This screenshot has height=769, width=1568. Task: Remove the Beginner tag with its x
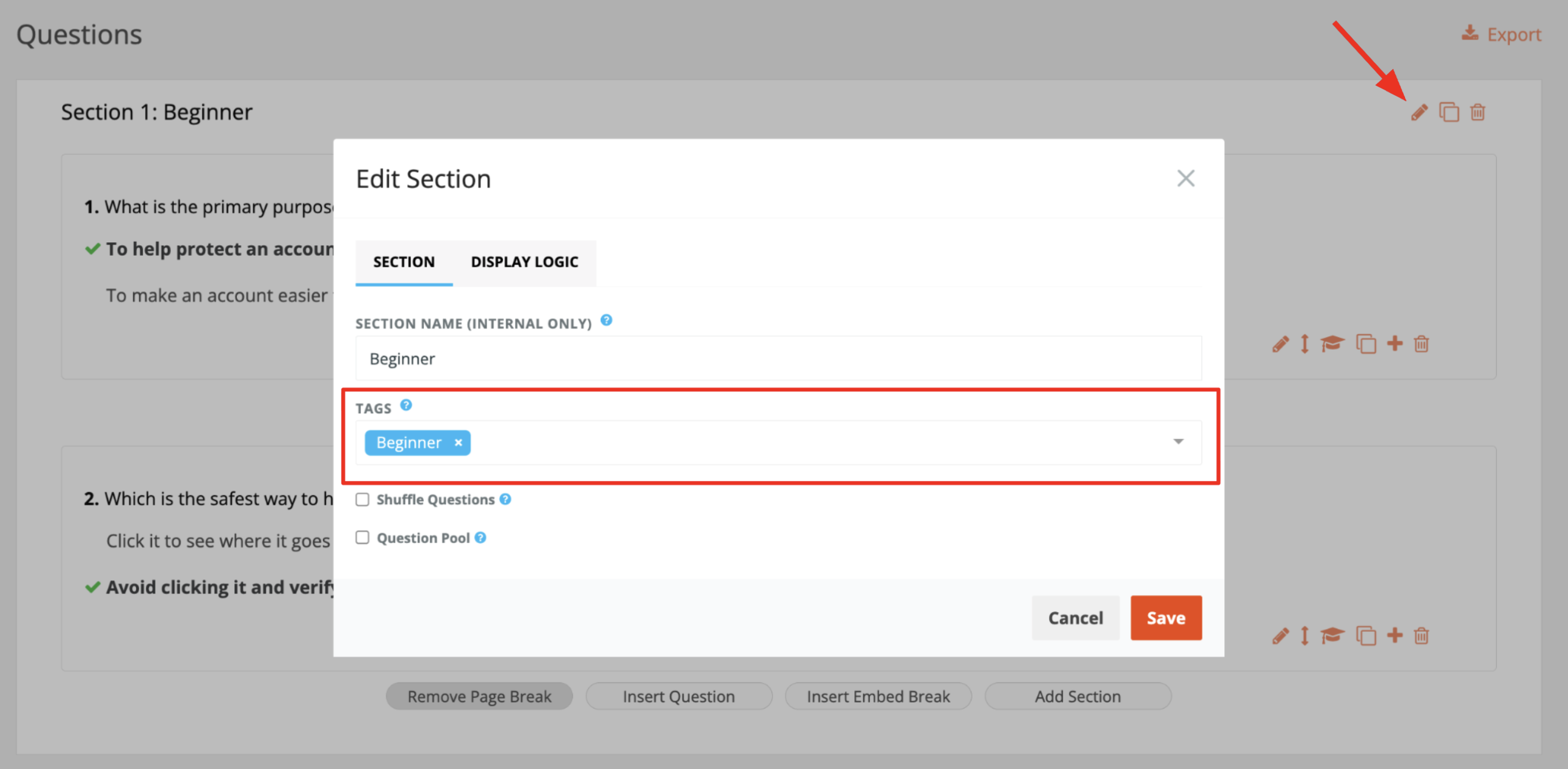458,442
